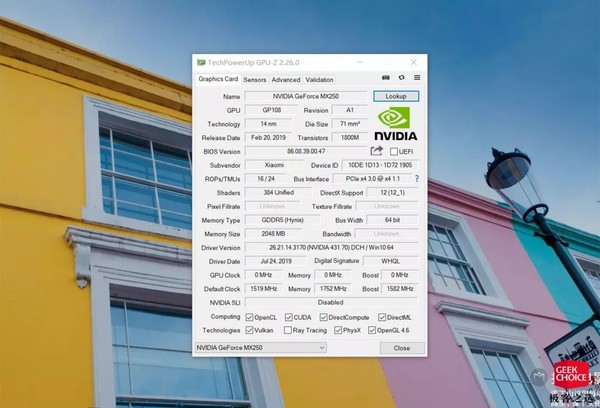The image size is (600, 408).
Task: Click the NVIDIA SLI Disabled field
Action: (331, 302)
